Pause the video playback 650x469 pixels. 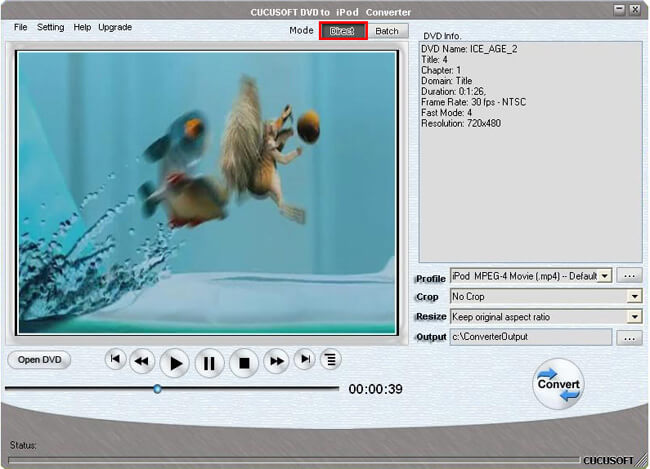coord(209,364)
